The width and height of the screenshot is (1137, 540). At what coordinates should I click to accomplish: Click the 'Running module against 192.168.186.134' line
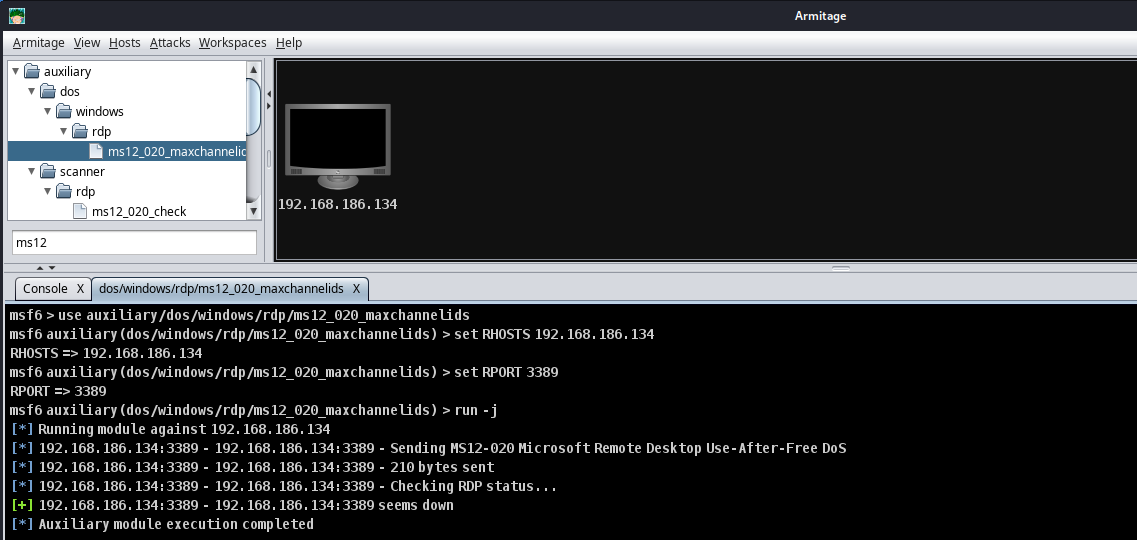(171, 429)
